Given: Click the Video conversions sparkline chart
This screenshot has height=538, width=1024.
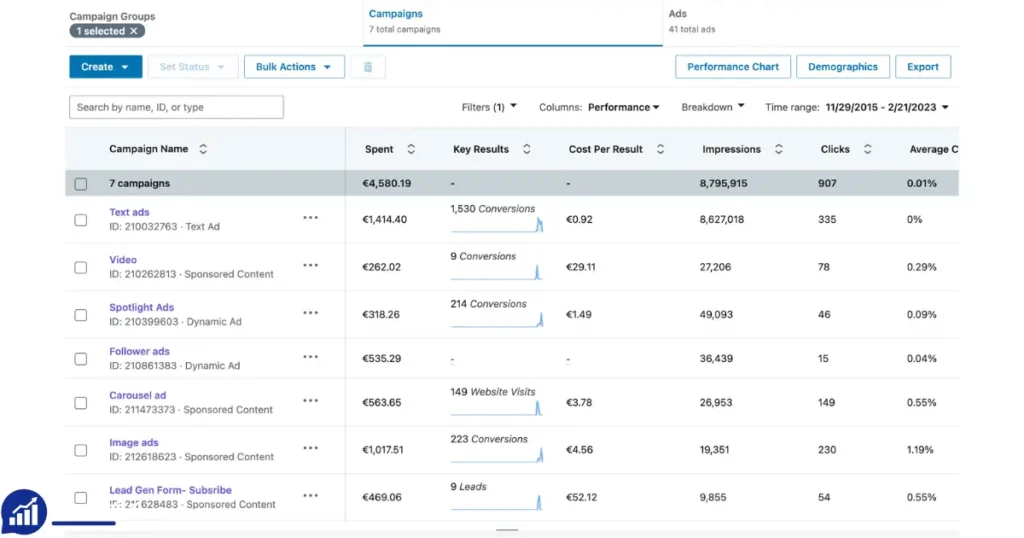Looking at the screenshot, I should (497, 273).
